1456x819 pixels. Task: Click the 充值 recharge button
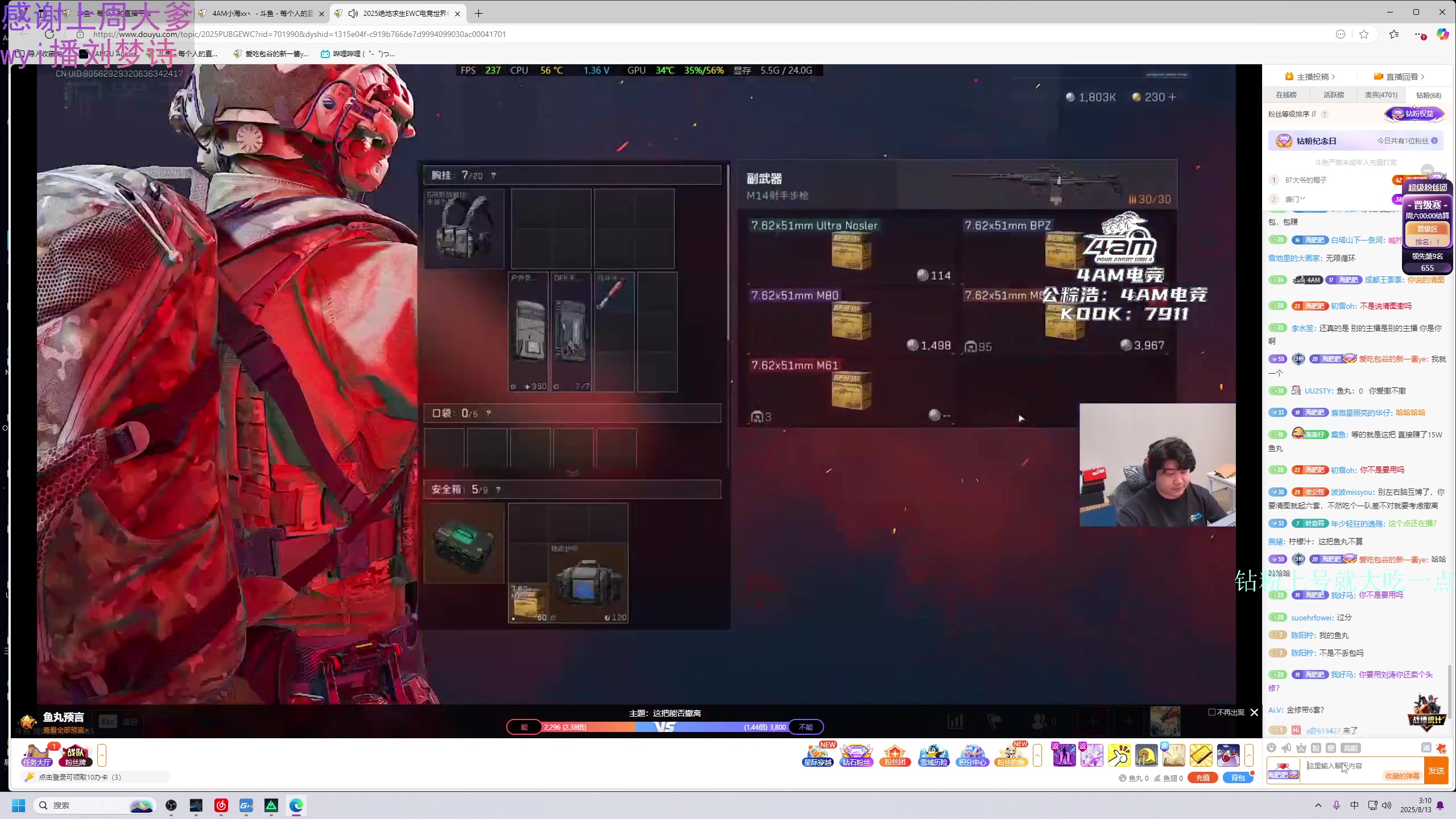tap(1202, 778)
